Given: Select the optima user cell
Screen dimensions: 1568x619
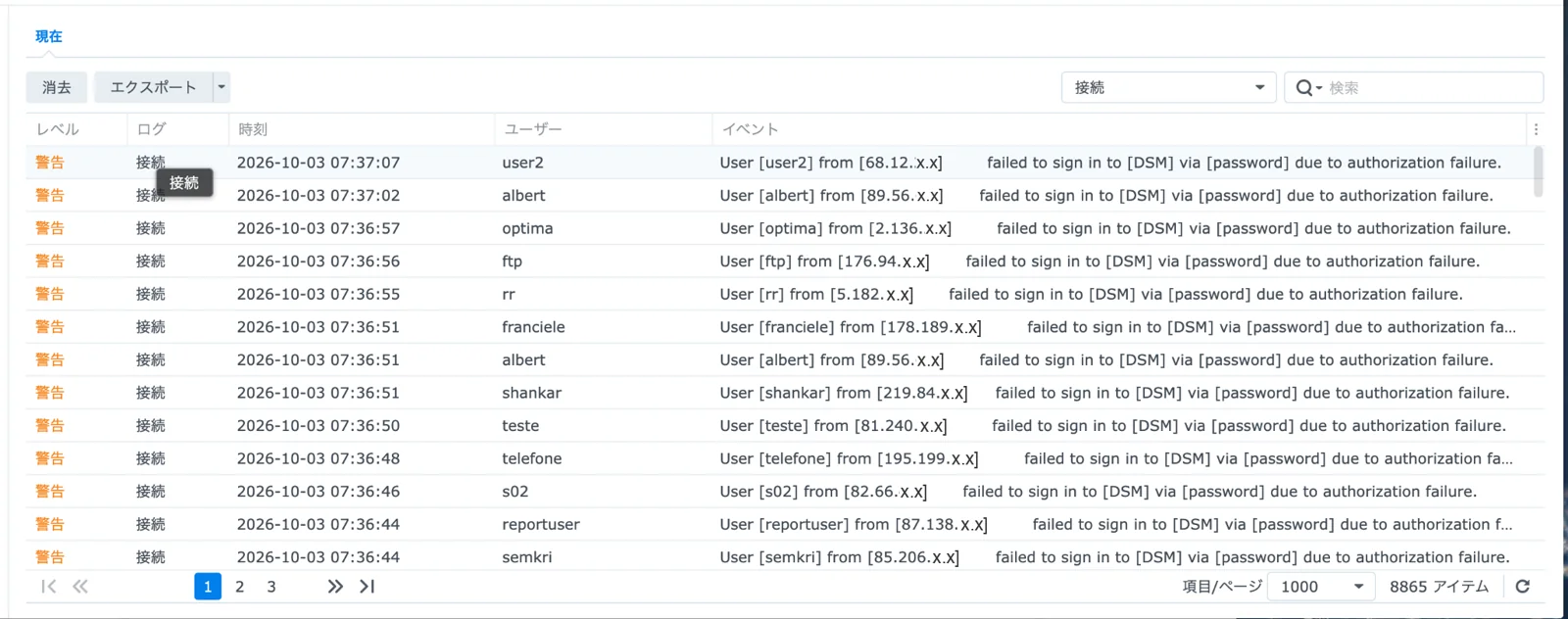Looking at the screenshot, I should click(x=527, y=228).
